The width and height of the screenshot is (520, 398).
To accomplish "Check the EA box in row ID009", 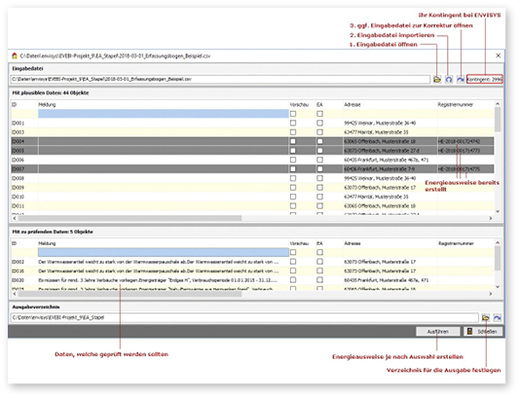I will (320, 188).
